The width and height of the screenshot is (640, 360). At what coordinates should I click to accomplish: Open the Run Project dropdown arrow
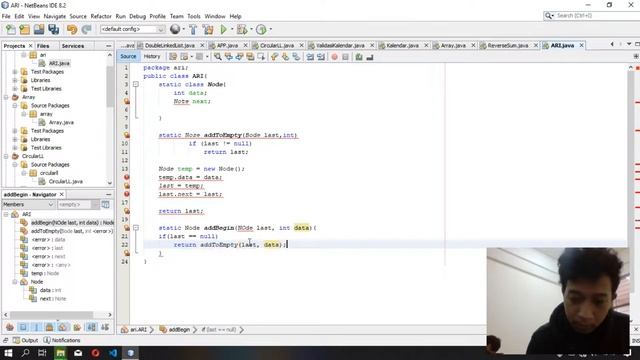click(x=232, y=29)
